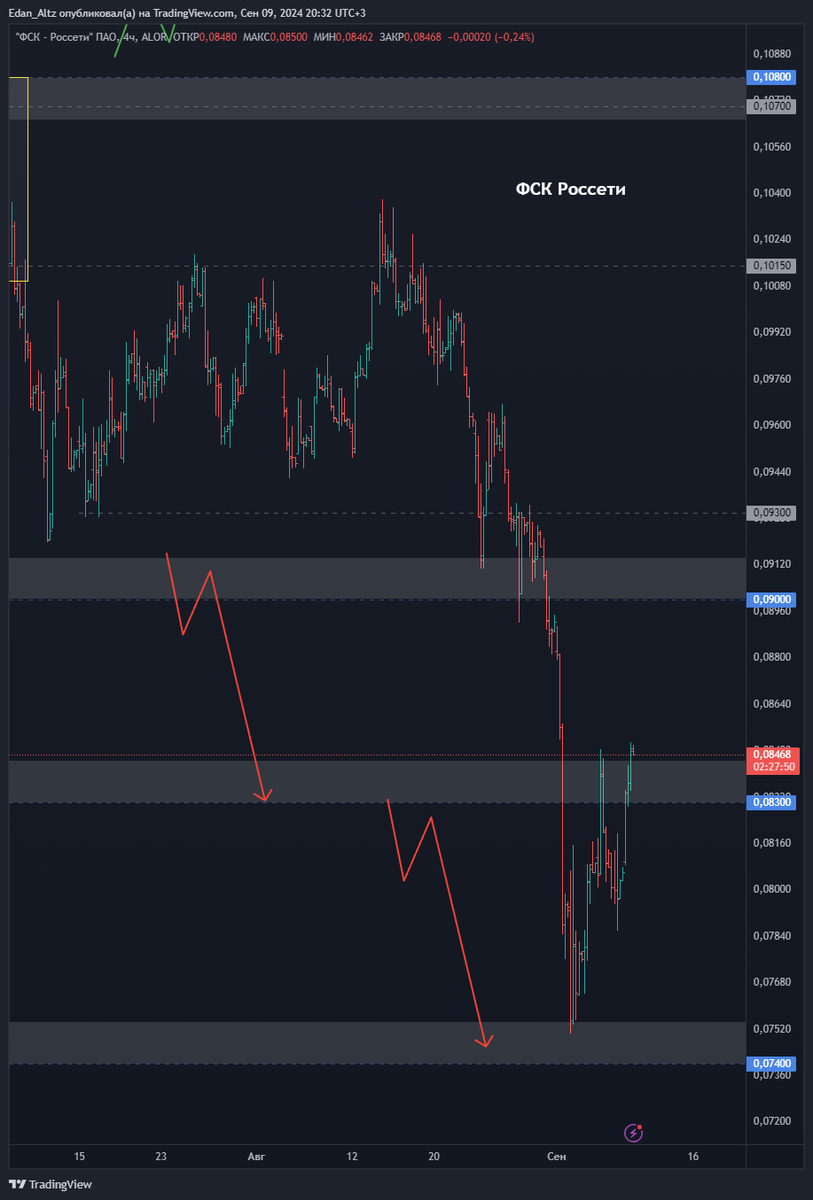Click the gray 0,10150 level label
Screen dimensions: 813x1200
click(x=771, y=266)
